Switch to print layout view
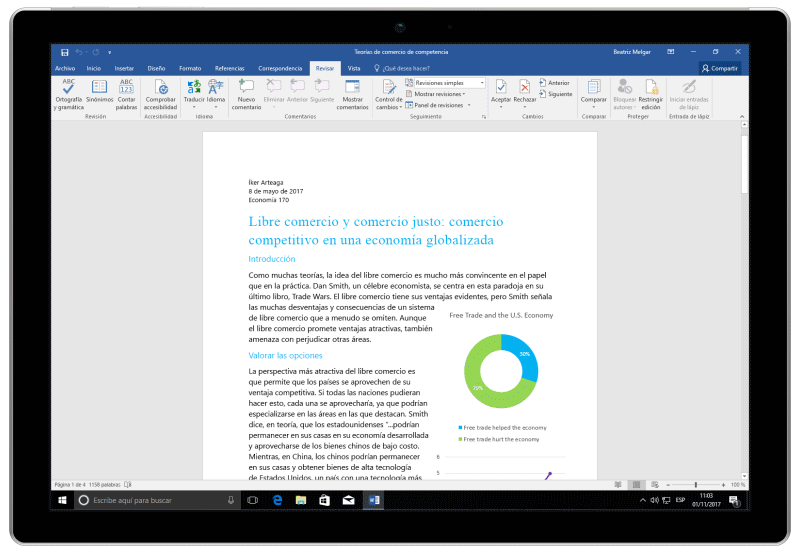This screenshot has width=800, height=554. [636, 485]
